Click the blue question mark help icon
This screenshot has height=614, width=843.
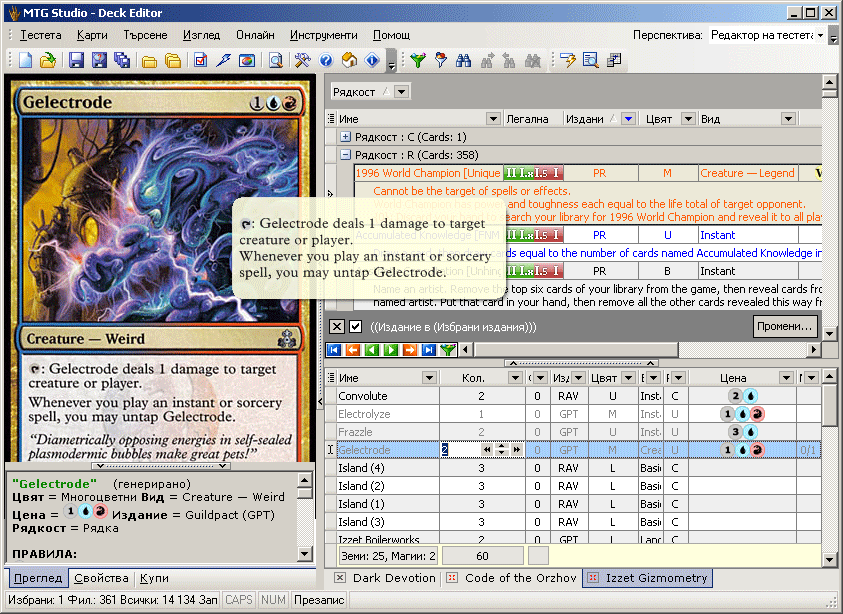pyautogui.click(x=326, y=60)
